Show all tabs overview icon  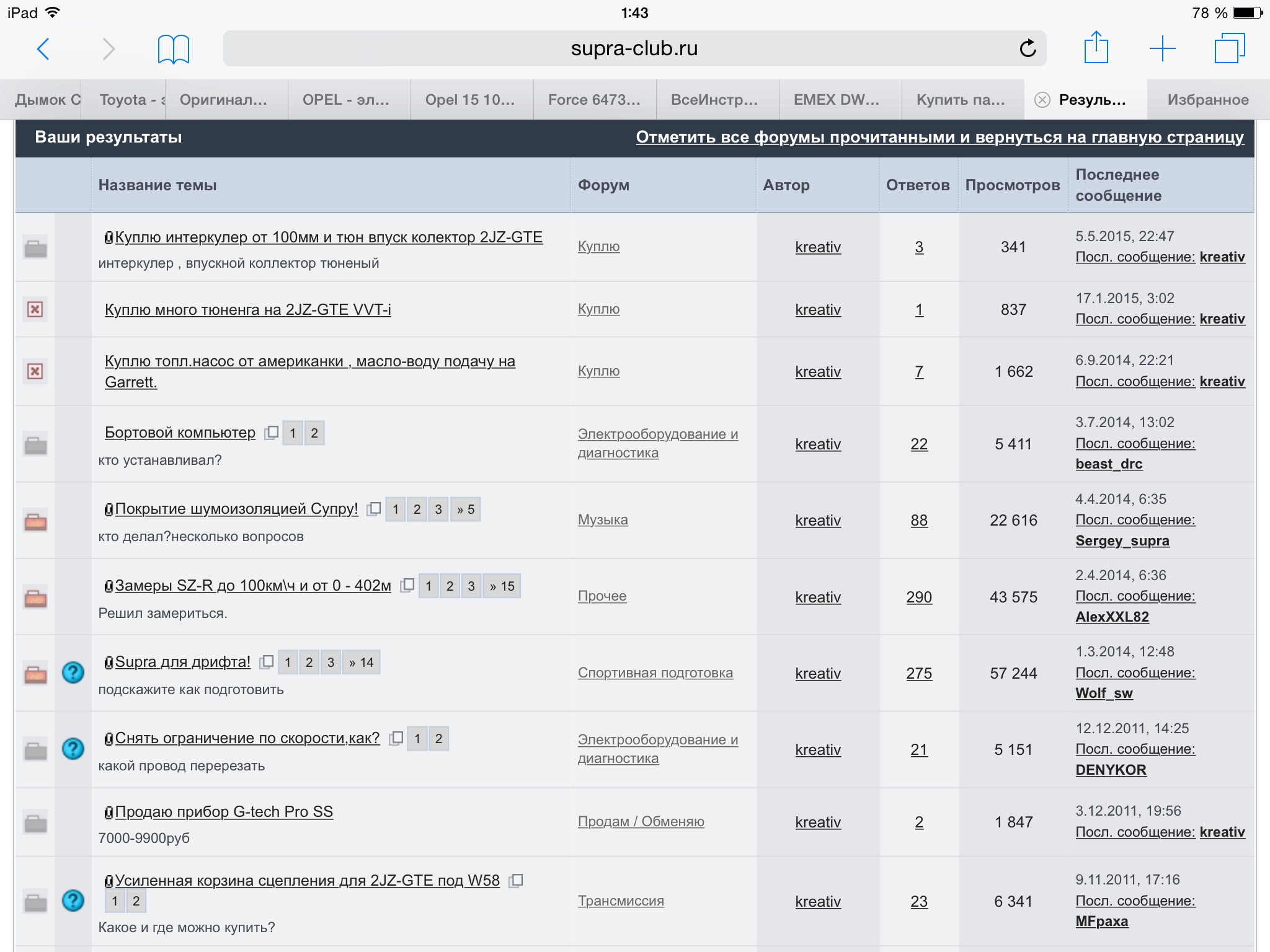coord(1228,48)
